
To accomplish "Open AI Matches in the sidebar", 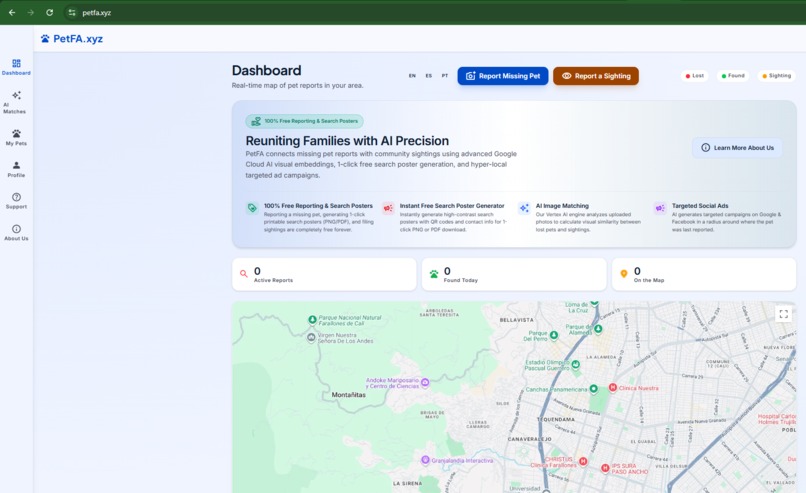I will click(x=16, y=102).
